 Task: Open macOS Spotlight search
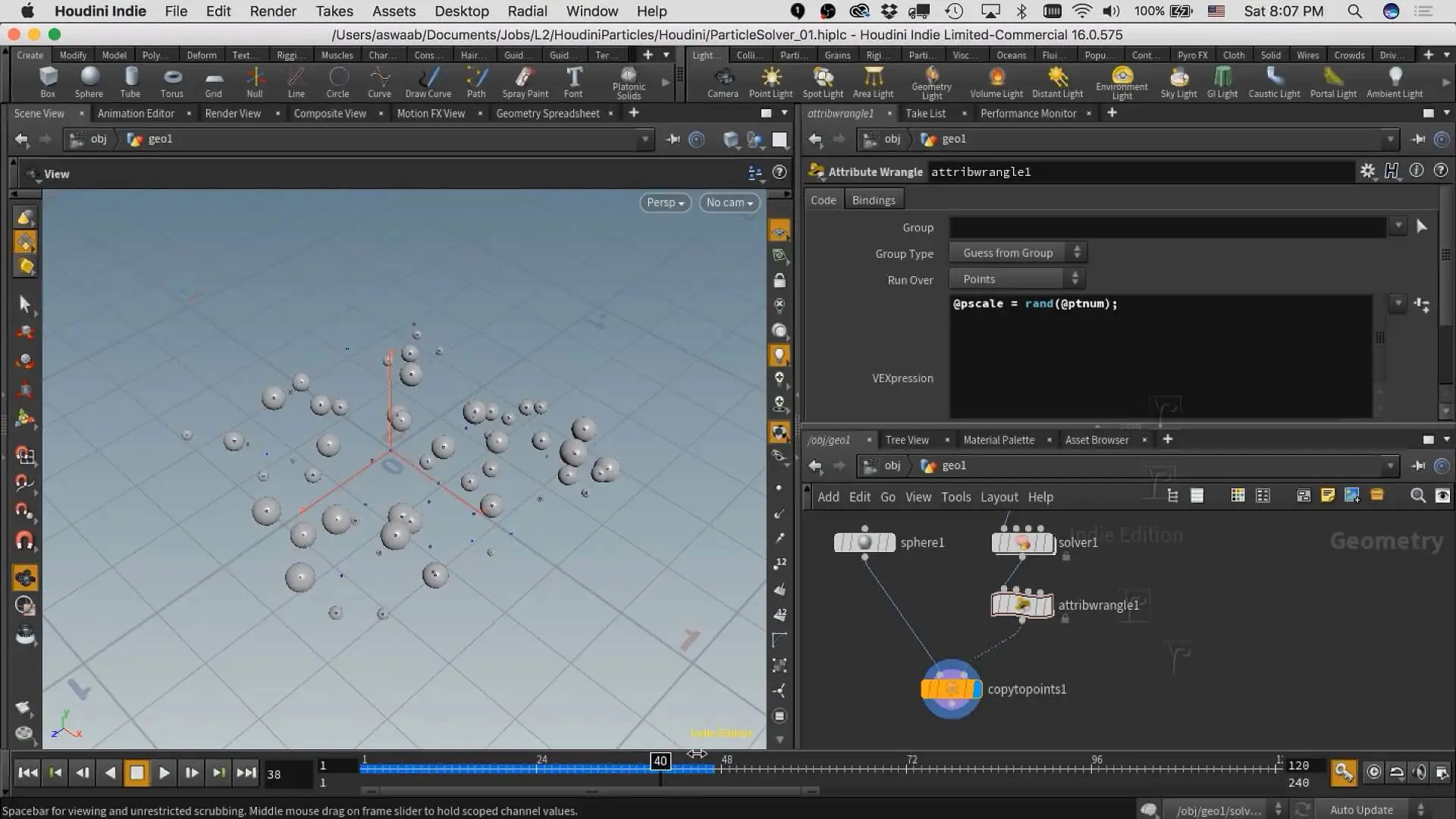click(x=1354, y=11)
